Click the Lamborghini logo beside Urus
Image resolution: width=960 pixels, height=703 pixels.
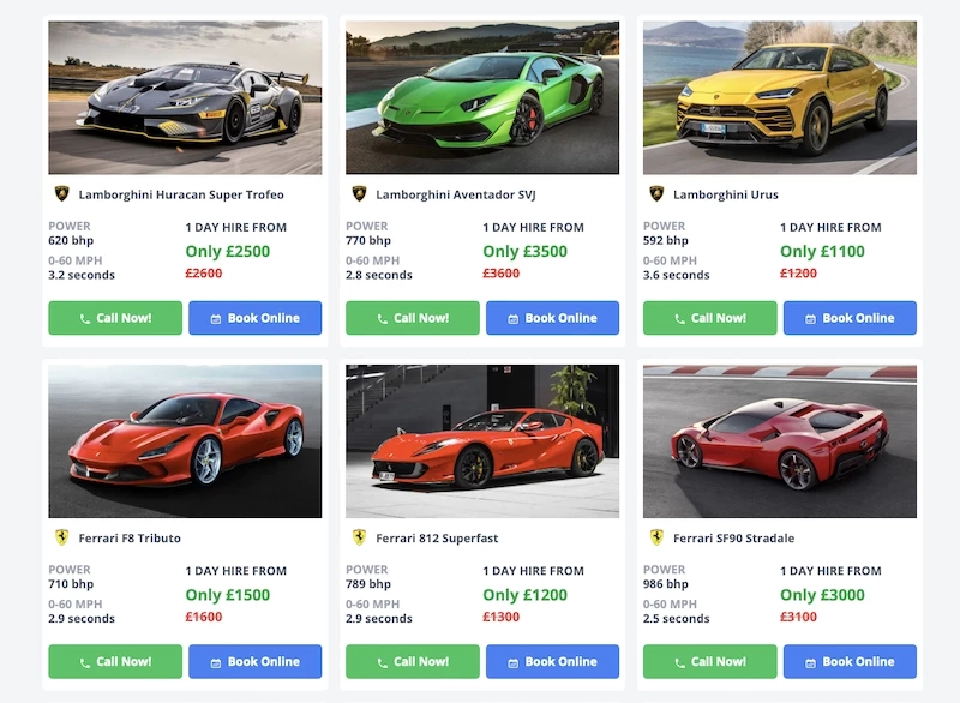[x=656, y=194]
